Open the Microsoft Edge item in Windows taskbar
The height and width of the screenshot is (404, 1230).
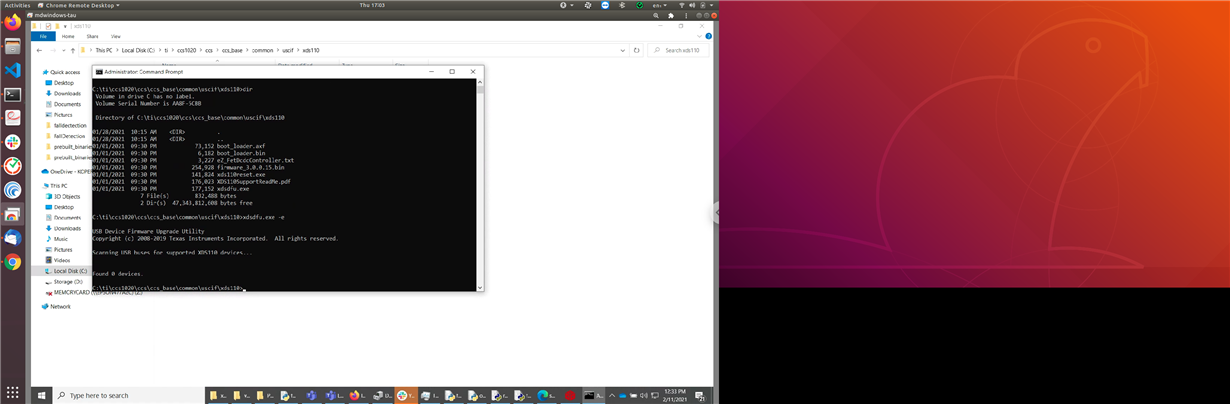(x=545, y=395)
